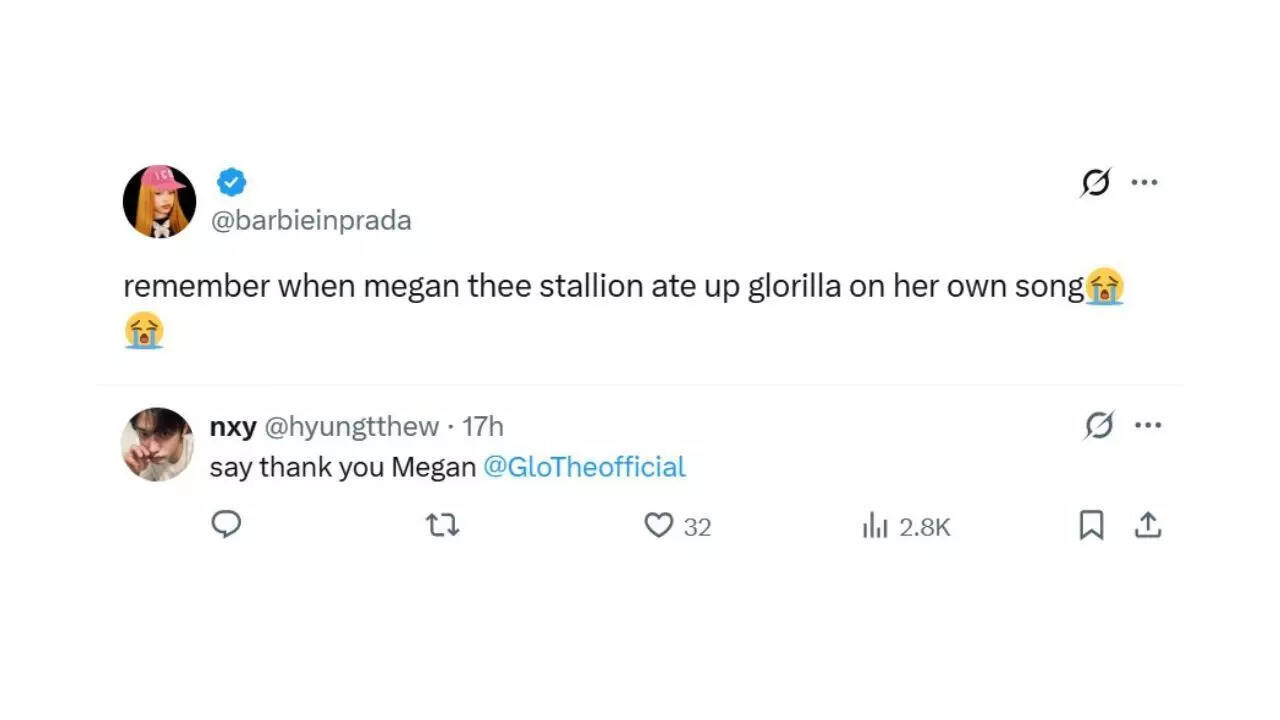Bookmark nxy's reply

pyautogui.click(x=1092, y=524)
